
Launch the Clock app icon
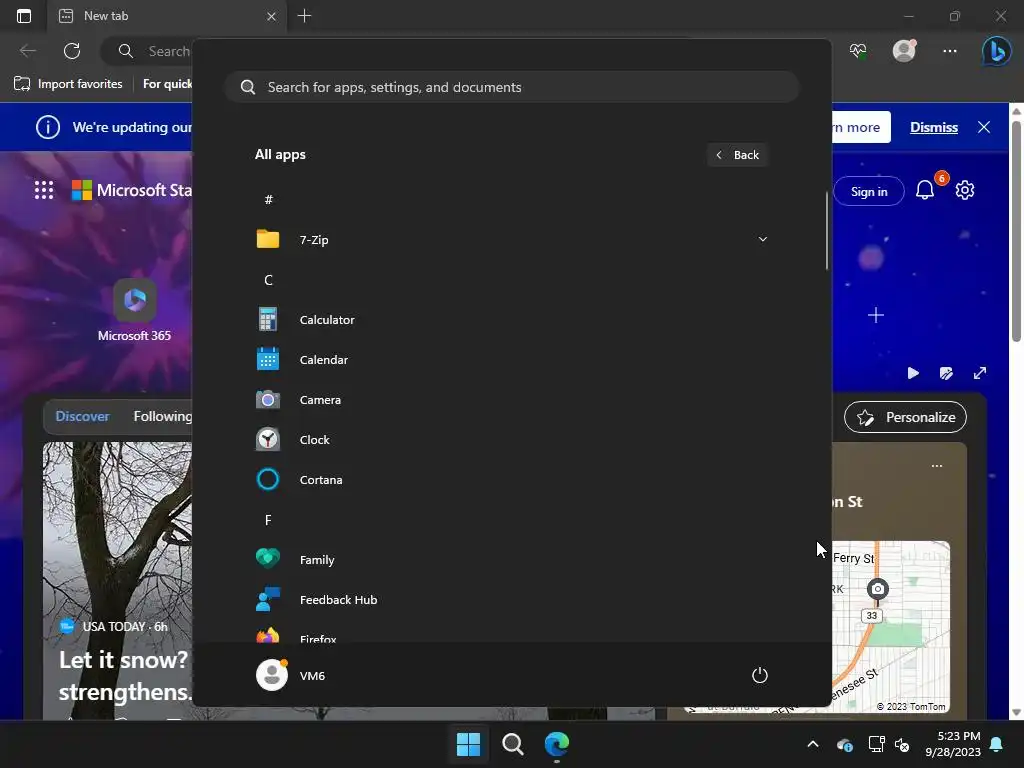[268, 440]
